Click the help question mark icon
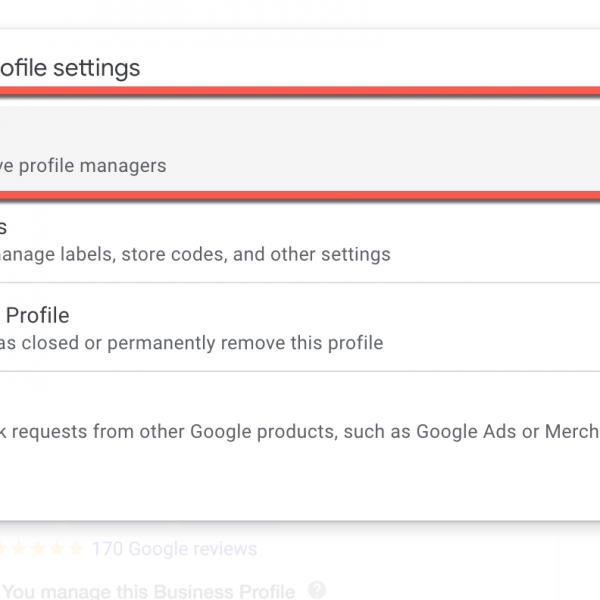The image size is (600, 600). click(317, 590)
